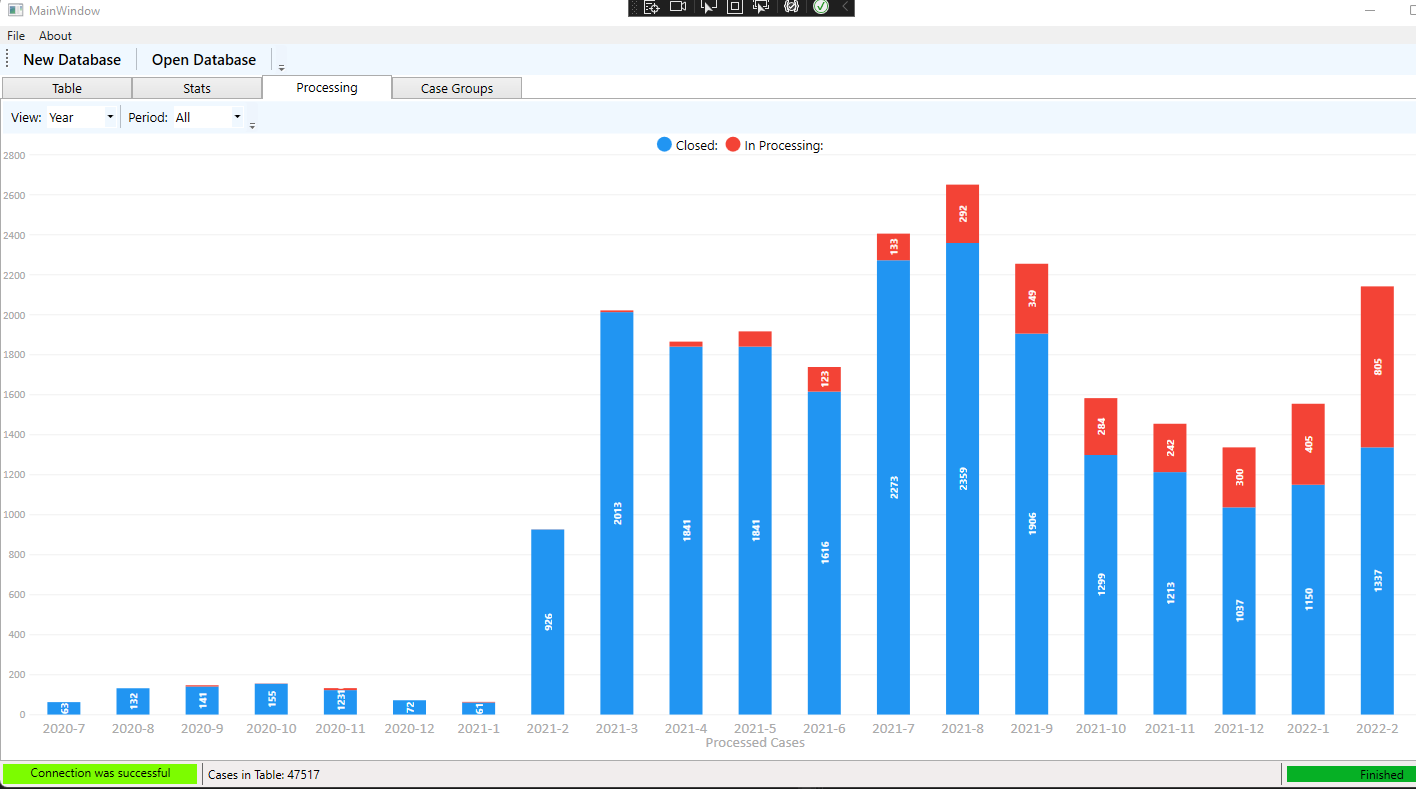Activate the select element pointer icon

(x=709, y=7)
